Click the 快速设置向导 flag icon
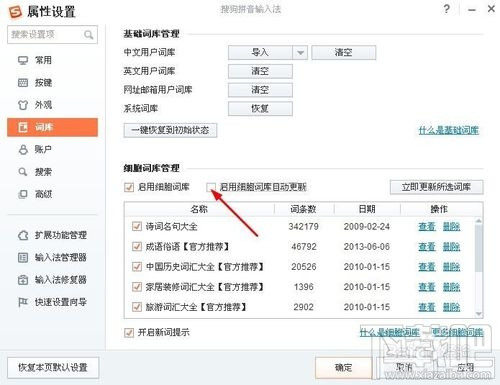 tap(23, 302)
